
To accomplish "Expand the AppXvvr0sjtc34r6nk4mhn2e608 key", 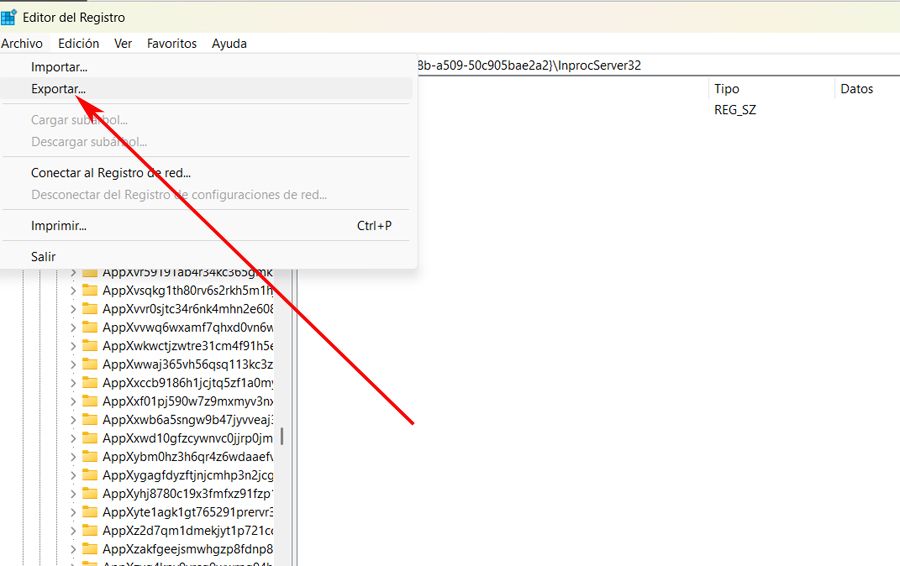I will coord(73,309).
